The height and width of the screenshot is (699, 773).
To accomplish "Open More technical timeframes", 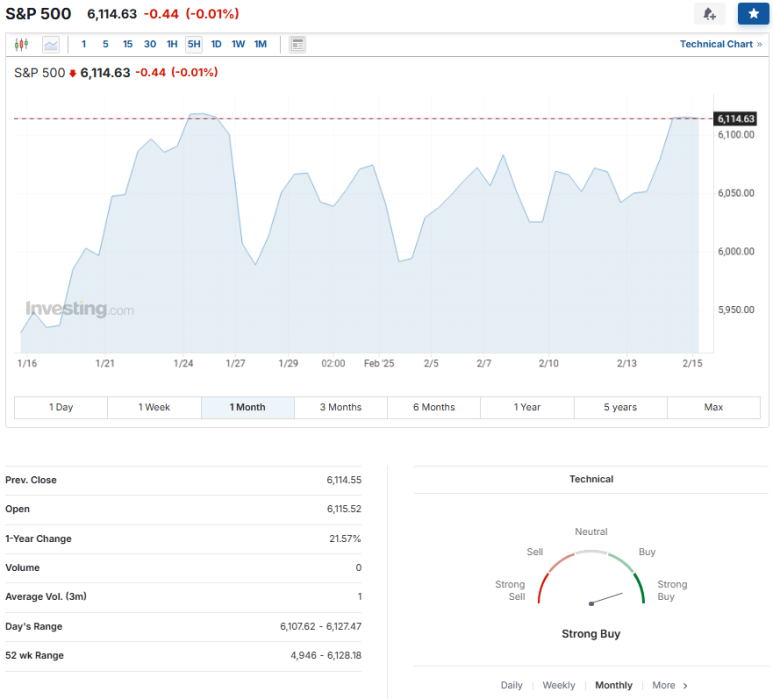I will coord(669,685).
